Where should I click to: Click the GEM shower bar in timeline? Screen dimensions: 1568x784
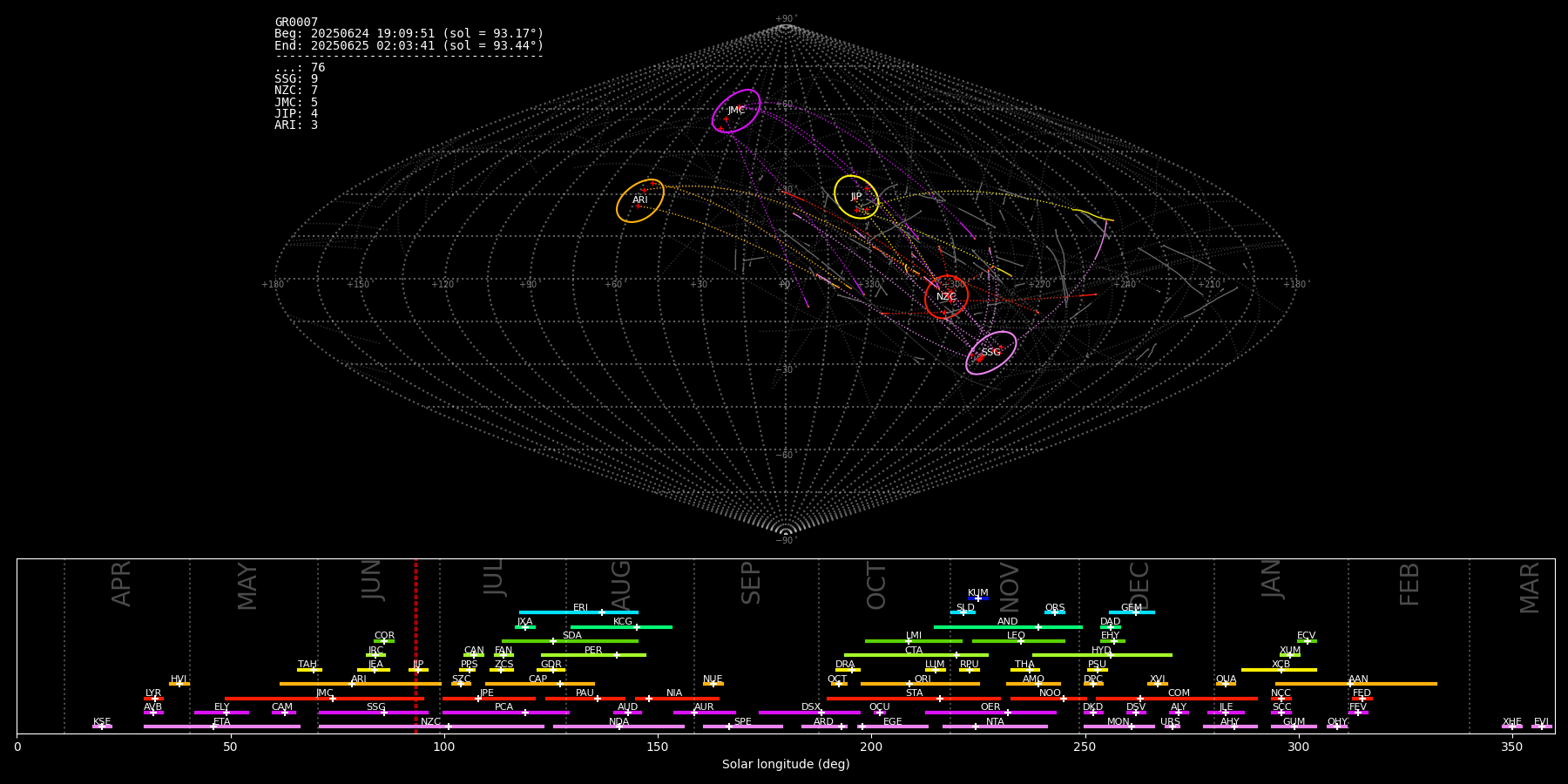[1132, 612]
